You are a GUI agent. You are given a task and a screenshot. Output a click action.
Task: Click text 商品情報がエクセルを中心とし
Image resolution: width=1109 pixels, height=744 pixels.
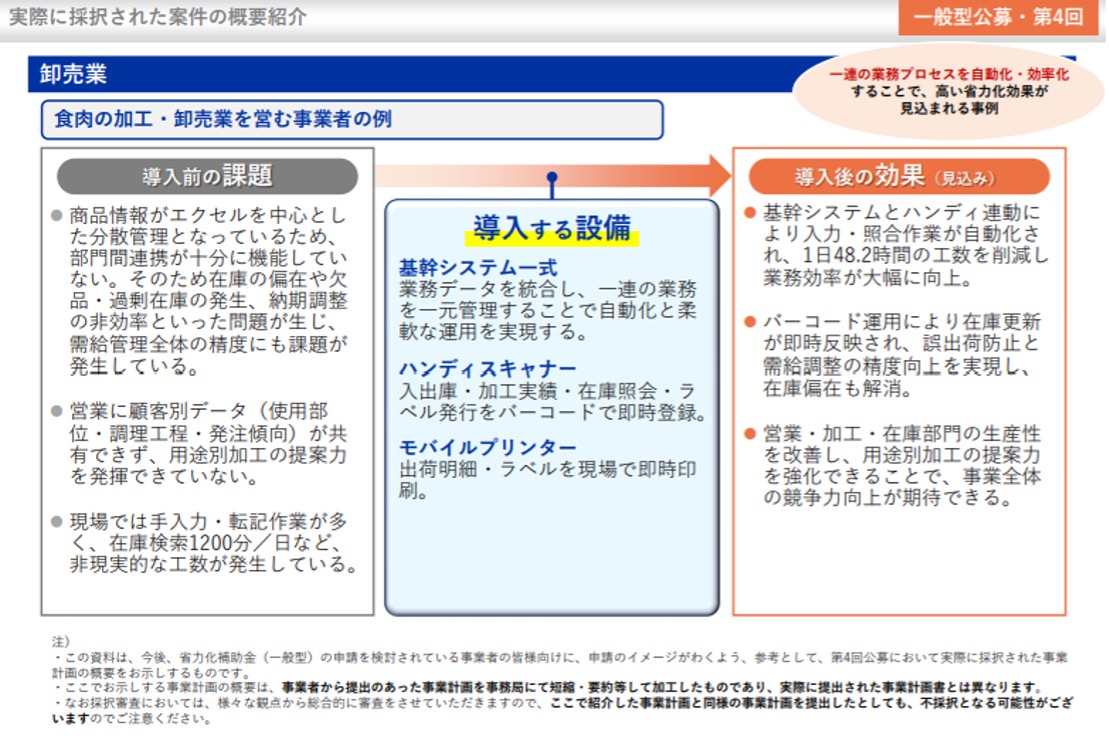(208, 215)
